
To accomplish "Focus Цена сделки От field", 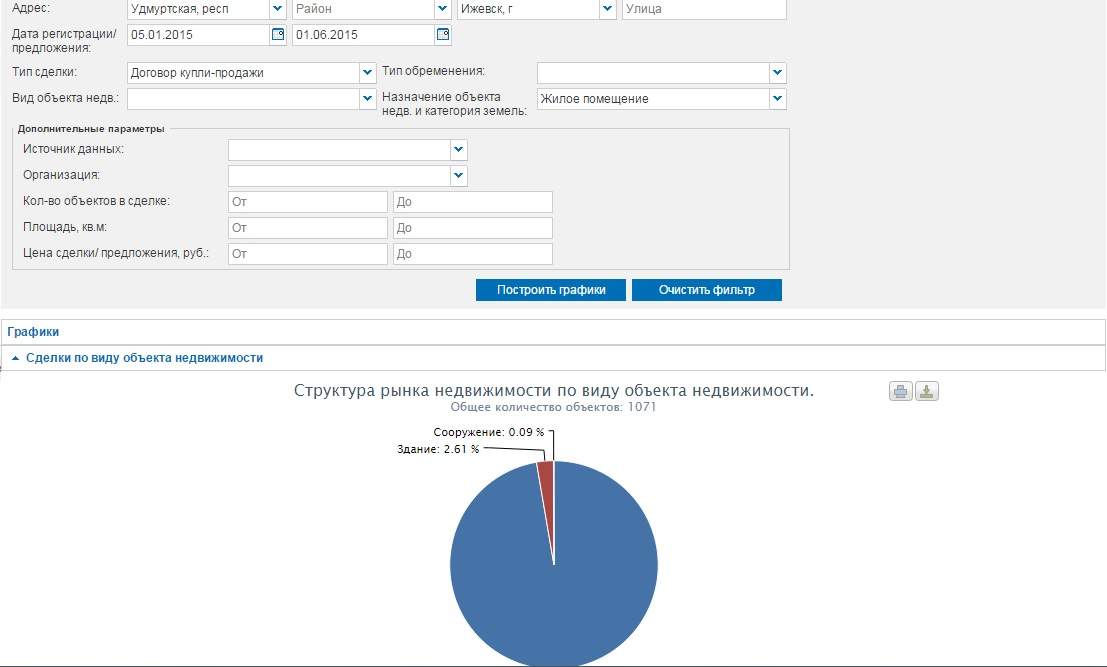I will [308, 254].
